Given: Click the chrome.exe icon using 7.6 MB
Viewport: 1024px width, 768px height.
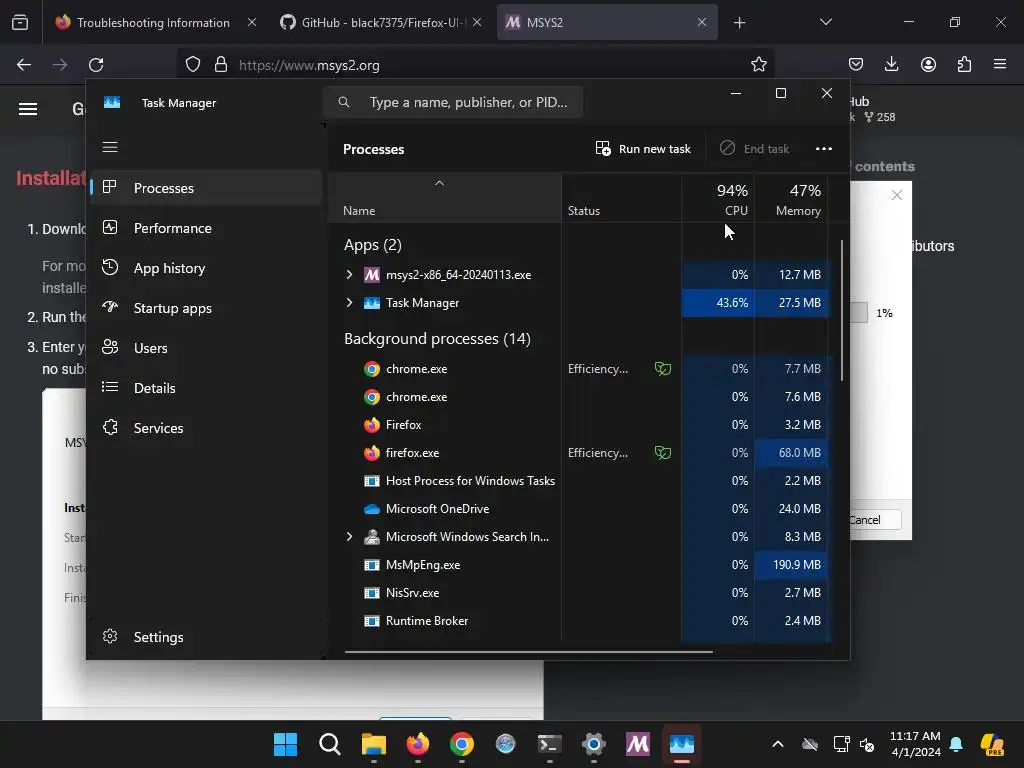Looking at the screenshot, I should click(x=372, y=397).
